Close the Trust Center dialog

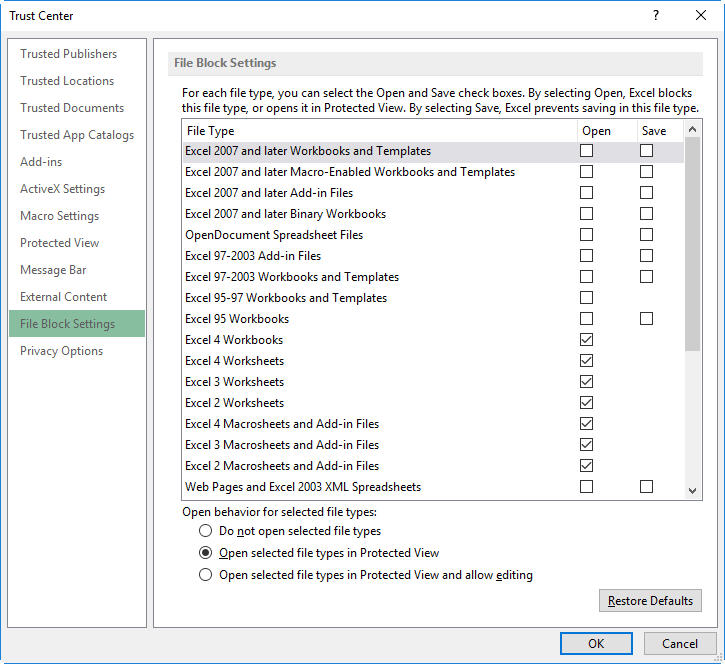pos(700,16)
